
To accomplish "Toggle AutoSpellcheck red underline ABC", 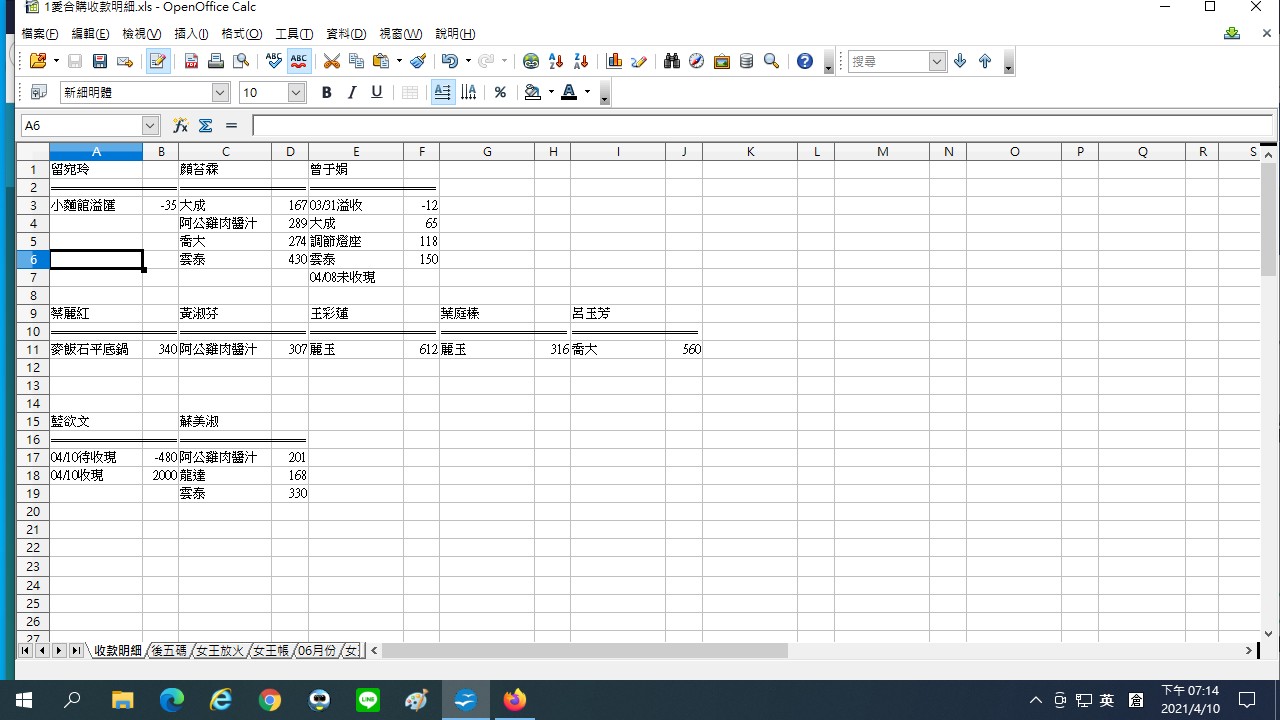I will coord(298,62).
